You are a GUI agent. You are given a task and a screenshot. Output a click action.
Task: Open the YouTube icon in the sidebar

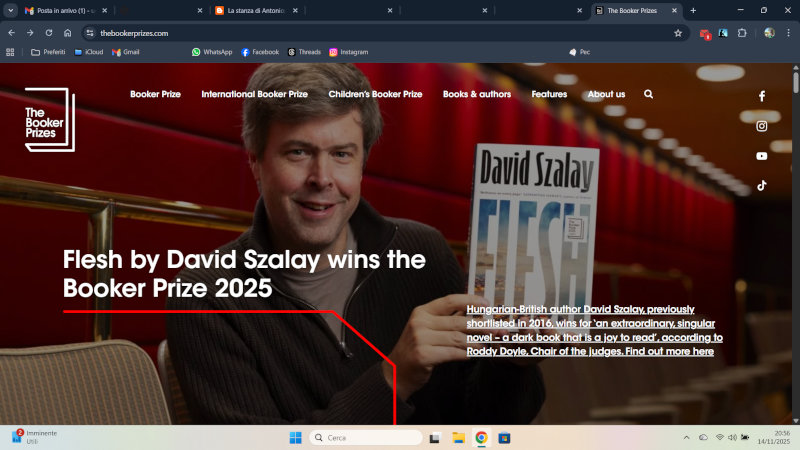click(761, 156)
